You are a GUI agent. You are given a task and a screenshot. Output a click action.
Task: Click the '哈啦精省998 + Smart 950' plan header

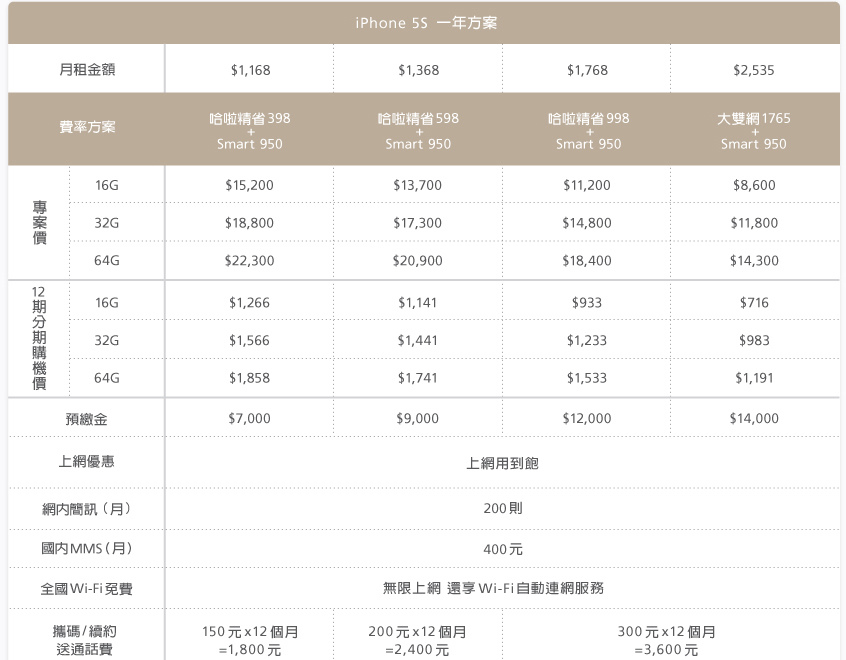coord(589,131)
